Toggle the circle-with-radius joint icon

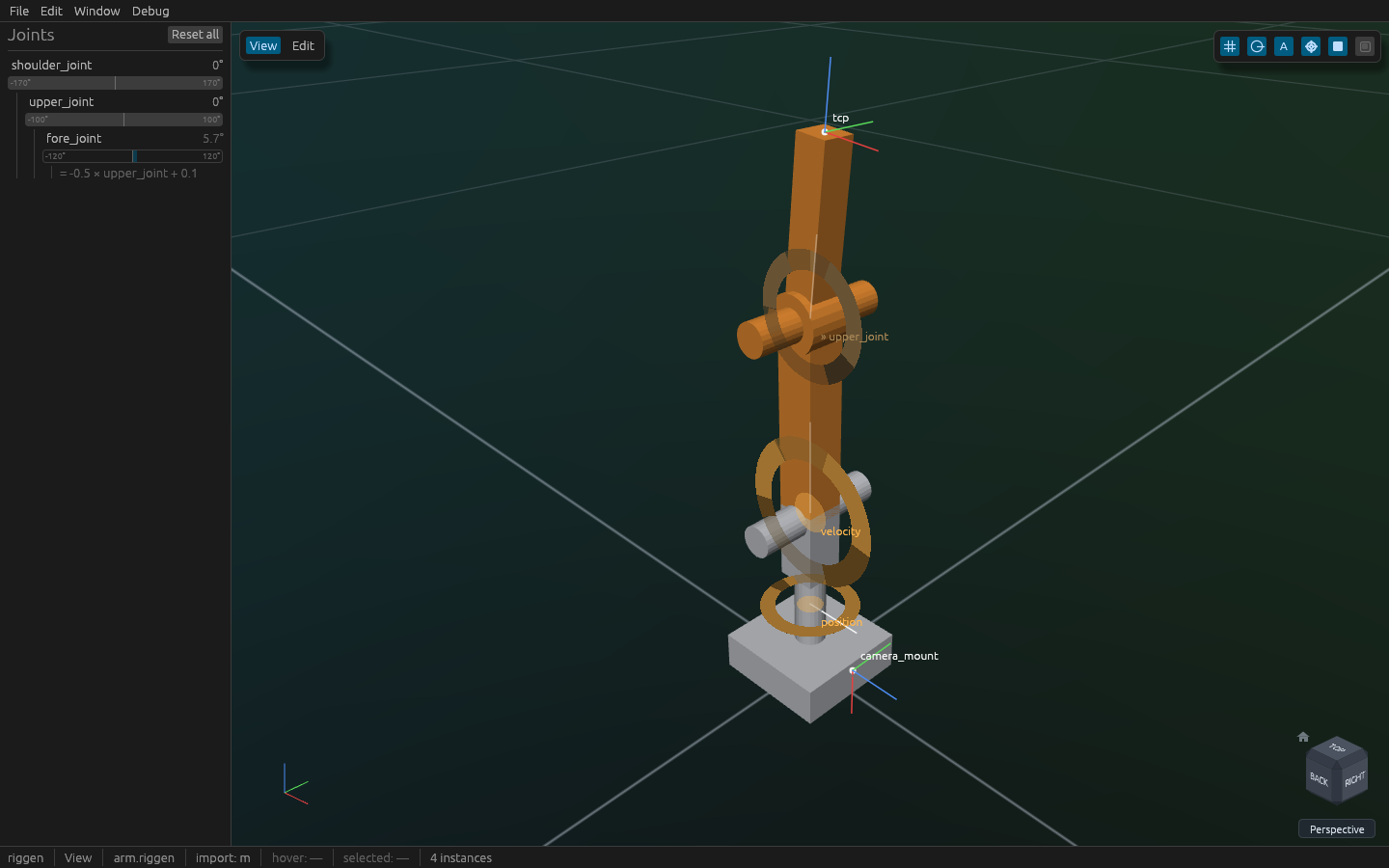(x=1257, y=46)
